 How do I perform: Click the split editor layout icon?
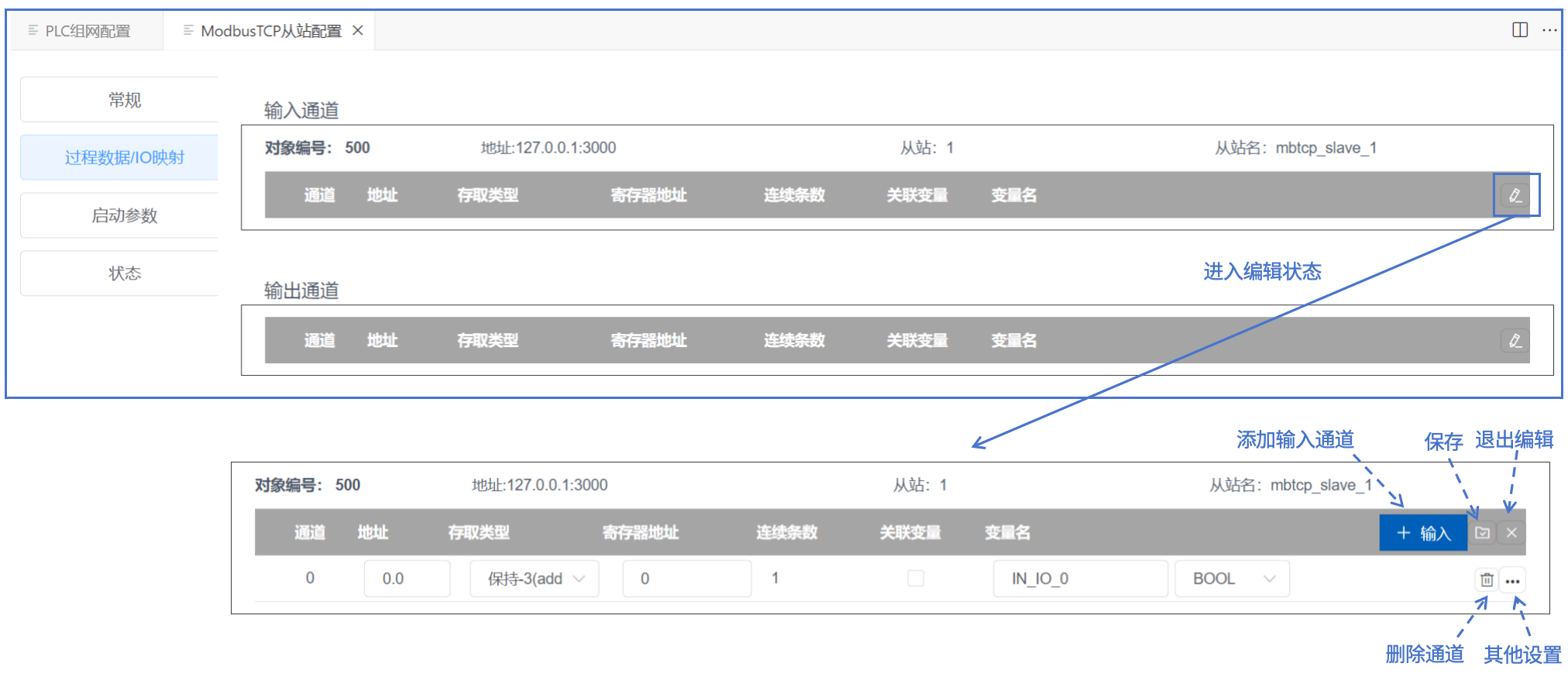pos(1520,29)
